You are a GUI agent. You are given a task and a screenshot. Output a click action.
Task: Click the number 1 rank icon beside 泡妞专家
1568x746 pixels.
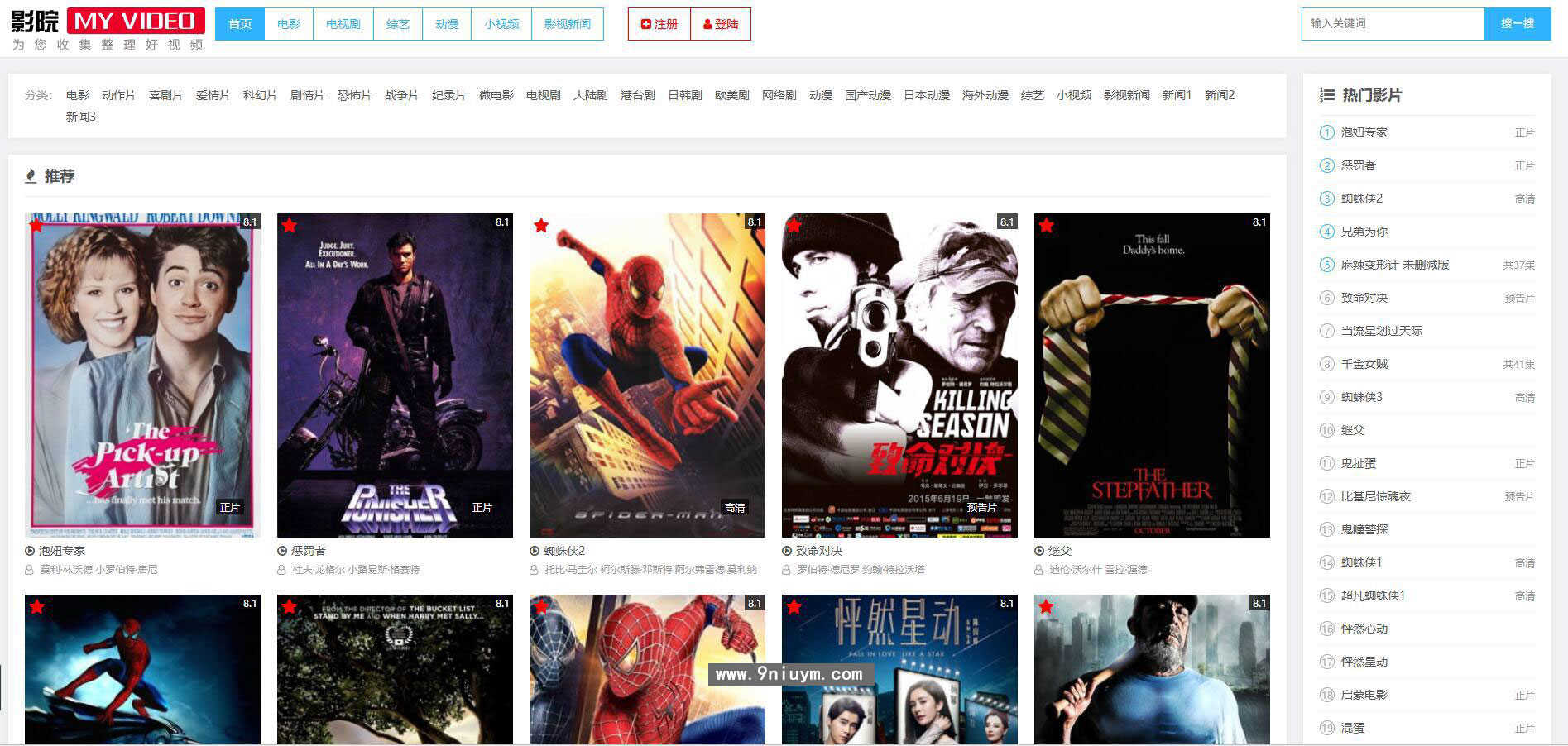coord(1326,132)
